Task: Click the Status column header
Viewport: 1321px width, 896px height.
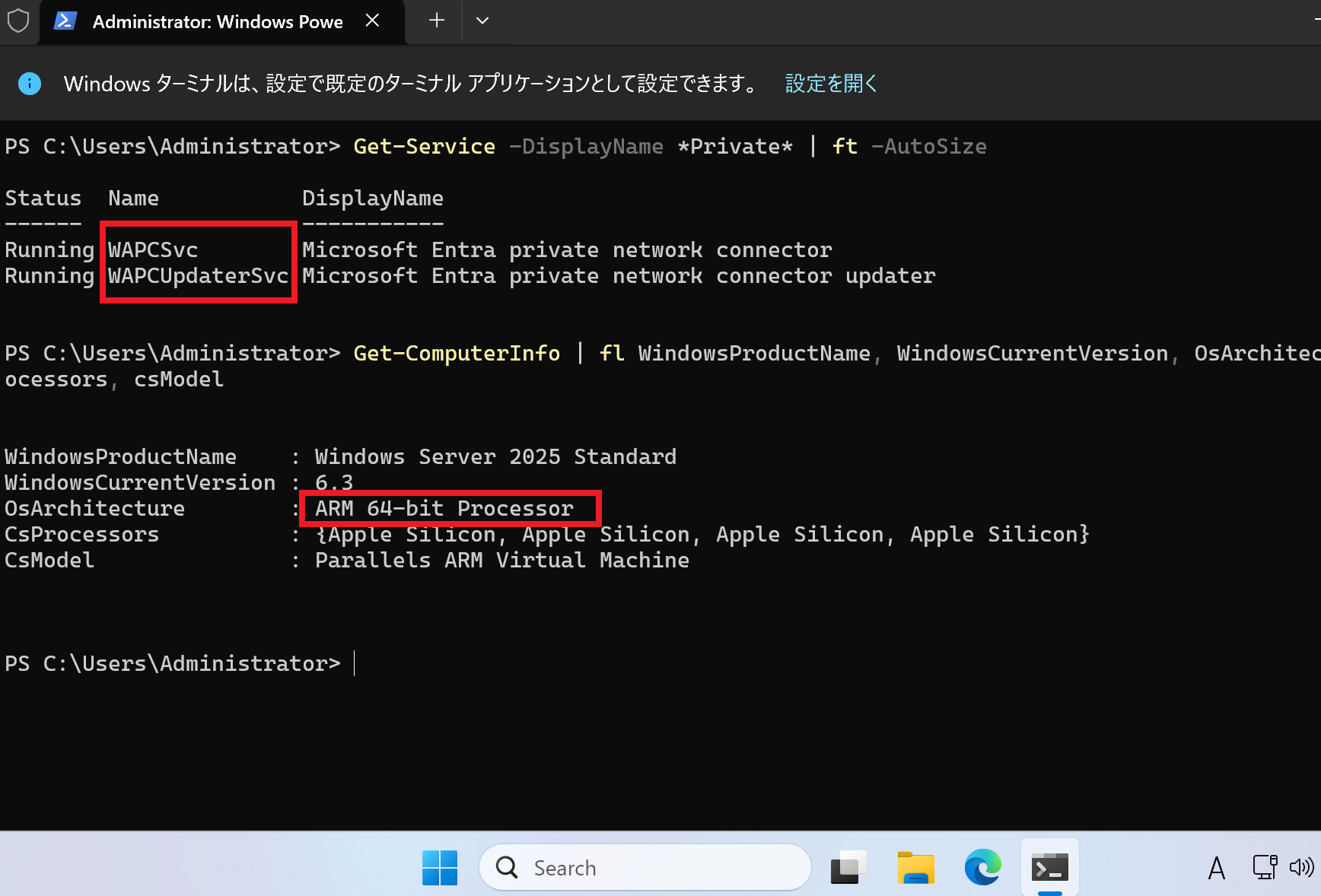Action: (x=43, y=199)
